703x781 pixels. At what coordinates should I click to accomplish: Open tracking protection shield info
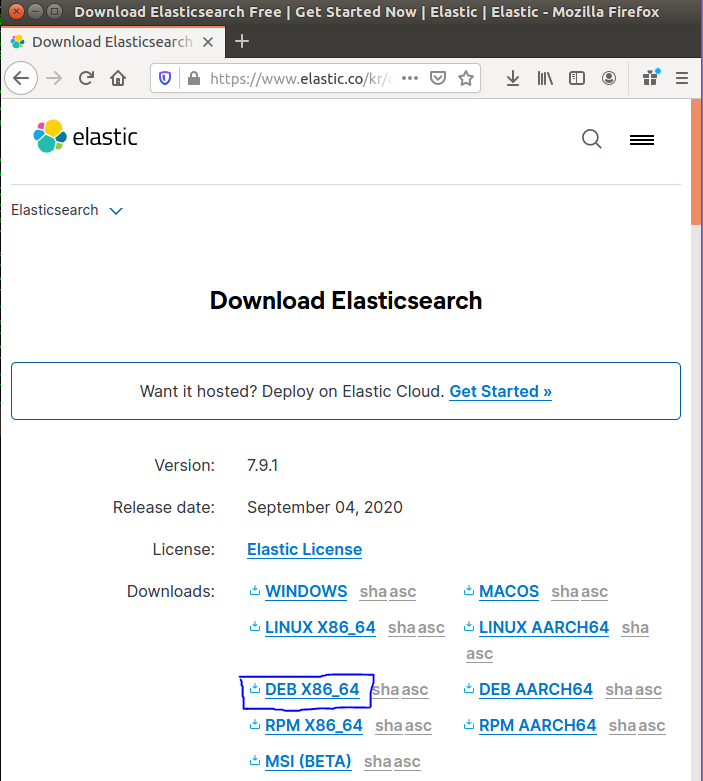coord(165,78)
